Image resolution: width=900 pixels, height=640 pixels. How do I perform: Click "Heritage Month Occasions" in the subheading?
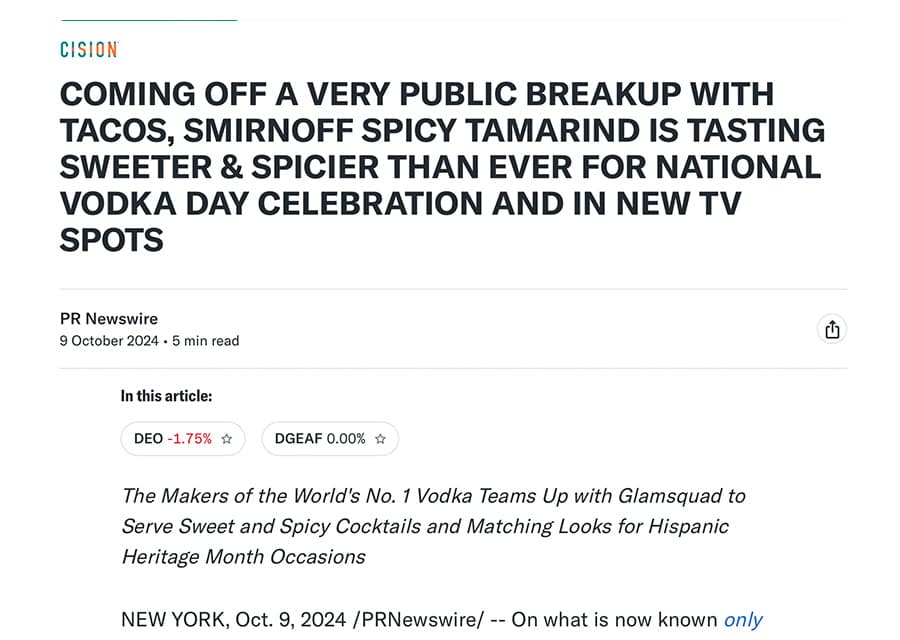click(x=243, y=556)
